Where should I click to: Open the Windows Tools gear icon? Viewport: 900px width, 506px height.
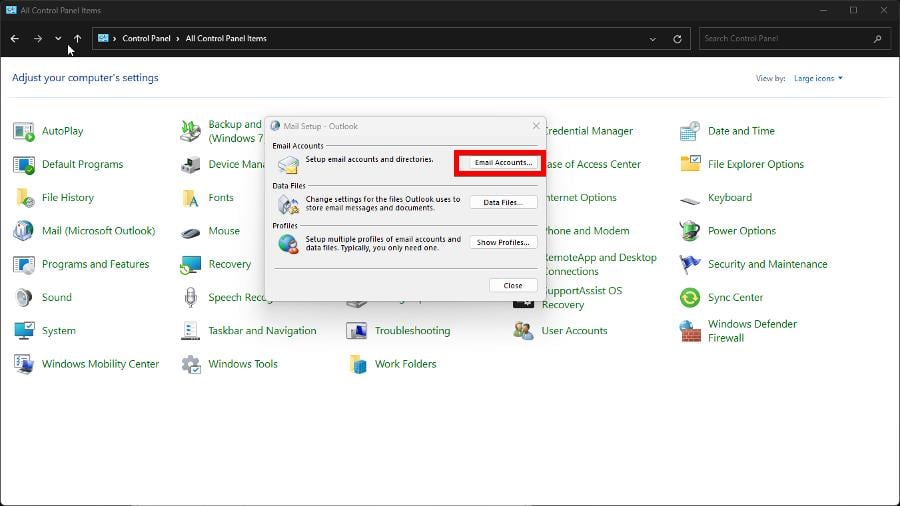click(x=191, y=364)
